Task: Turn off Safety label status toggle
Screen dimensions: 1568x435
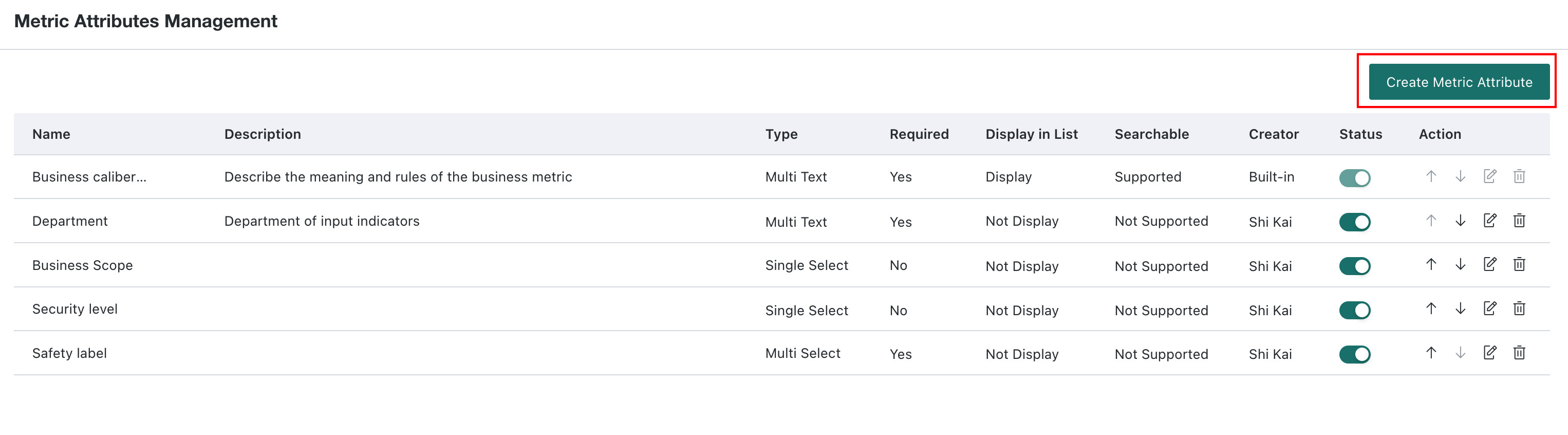Action: click(x=1354, y=354)
